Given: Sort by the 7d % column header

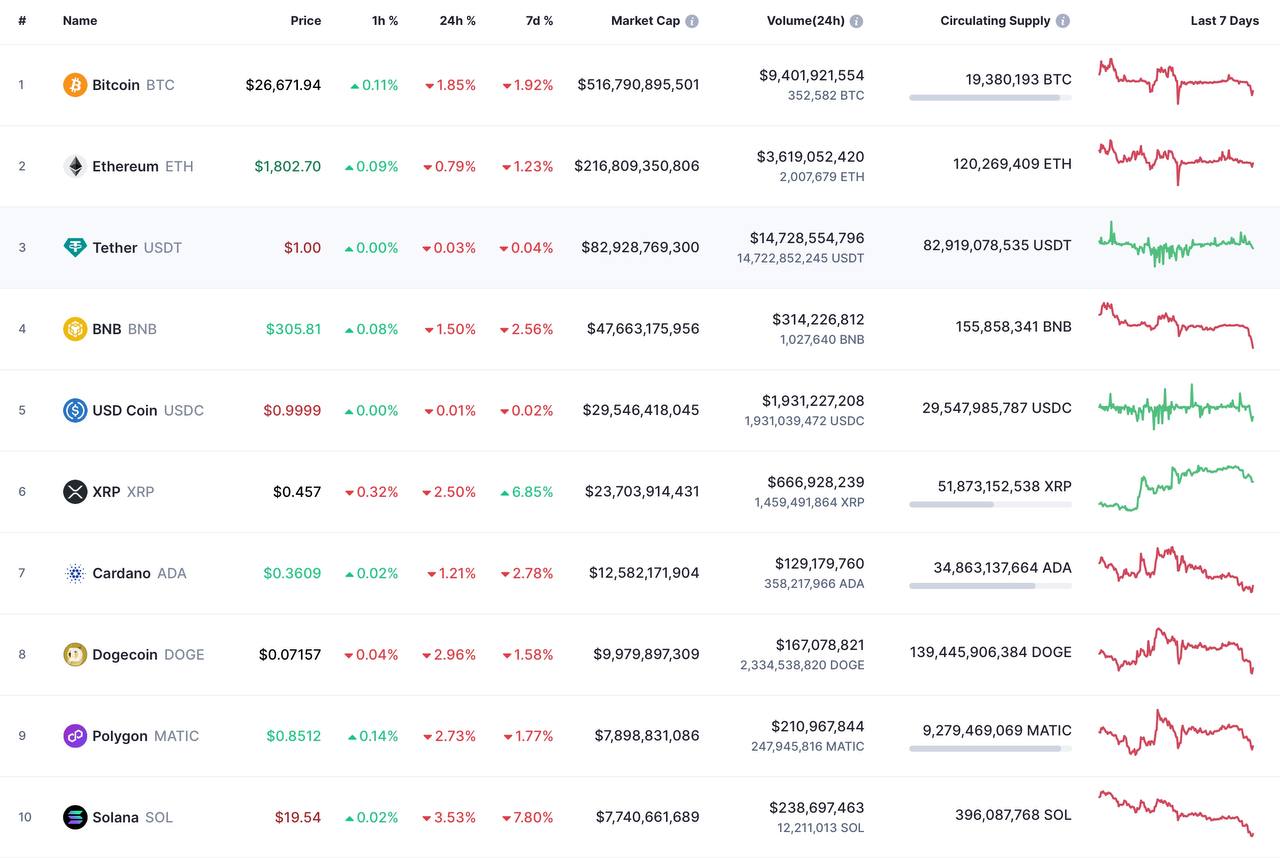Looking at the screenshot, I should 540,21.
